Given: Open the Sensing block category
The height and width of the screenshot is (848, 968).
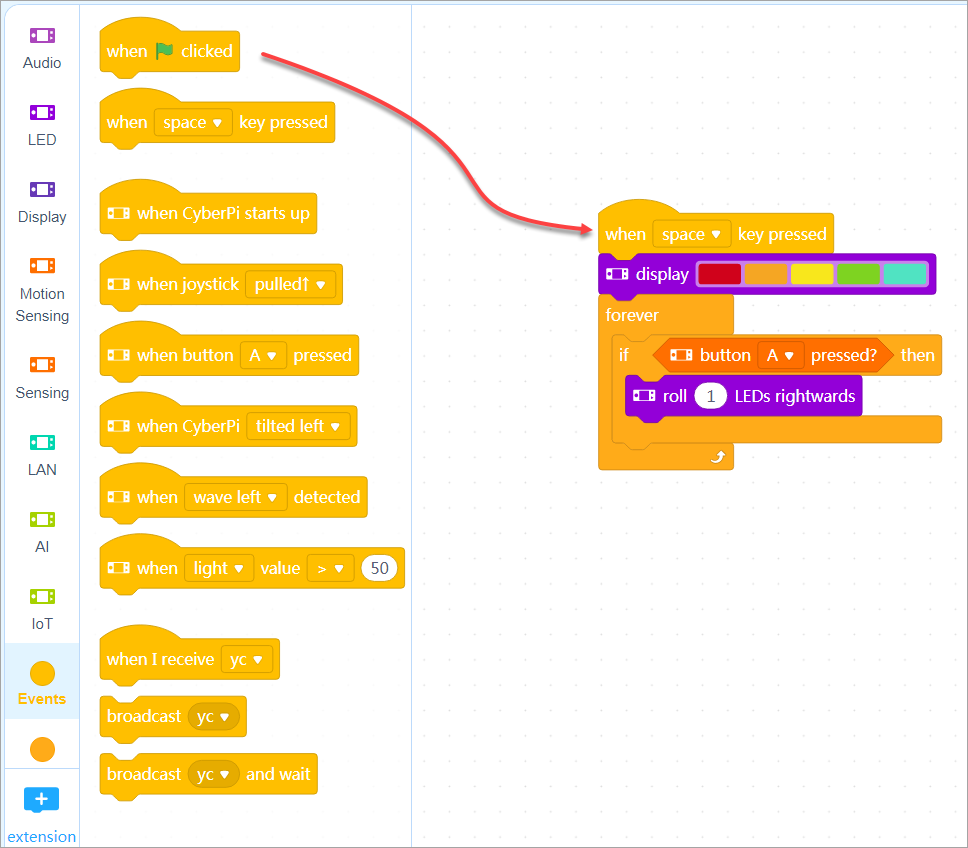Looking at the screenshot, I should click(x=42, y=378).
